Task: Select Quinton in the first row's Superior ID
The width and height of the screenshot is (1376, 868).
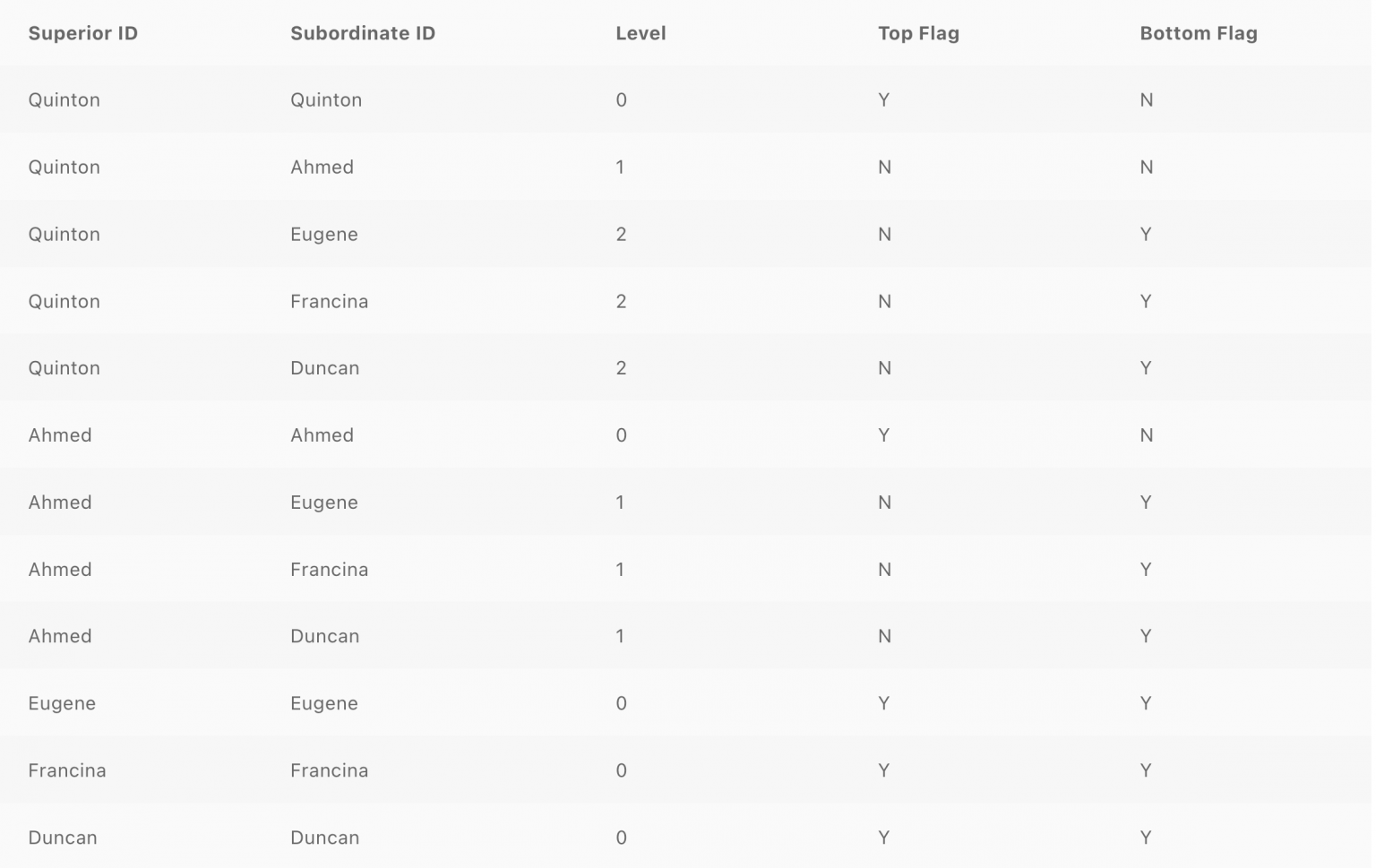Action: [x=64, y=99]
